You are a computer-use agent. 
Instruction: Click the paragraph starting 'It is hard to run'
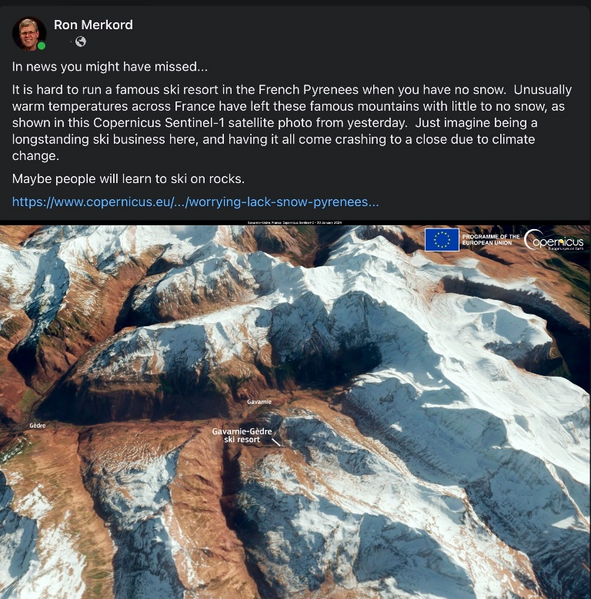click(292, 123)
